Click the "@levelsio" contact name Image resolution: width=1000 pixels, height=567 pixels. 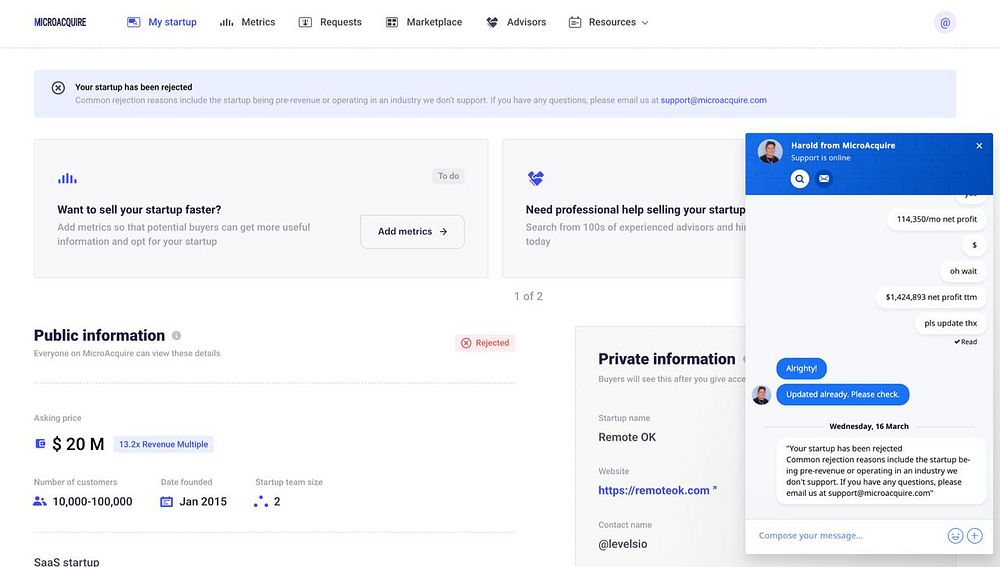[x=622, y=544]
